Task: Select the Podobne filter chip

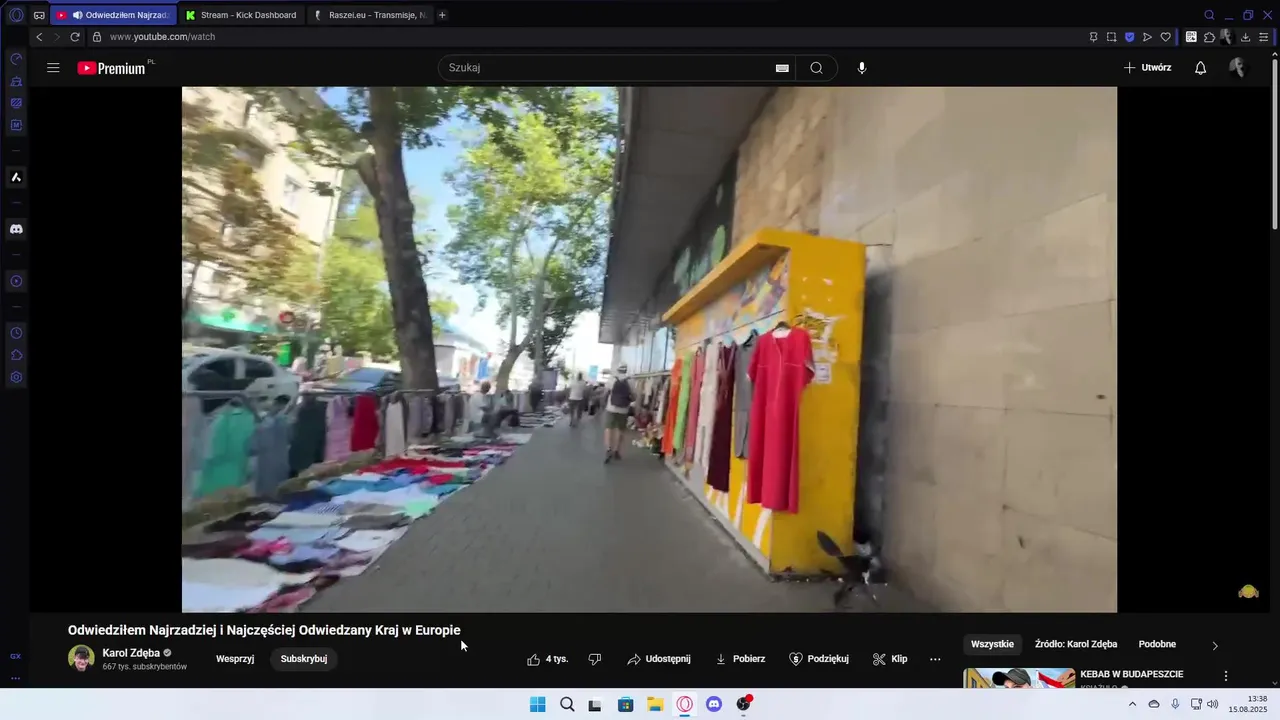Action: (1157, 645)
